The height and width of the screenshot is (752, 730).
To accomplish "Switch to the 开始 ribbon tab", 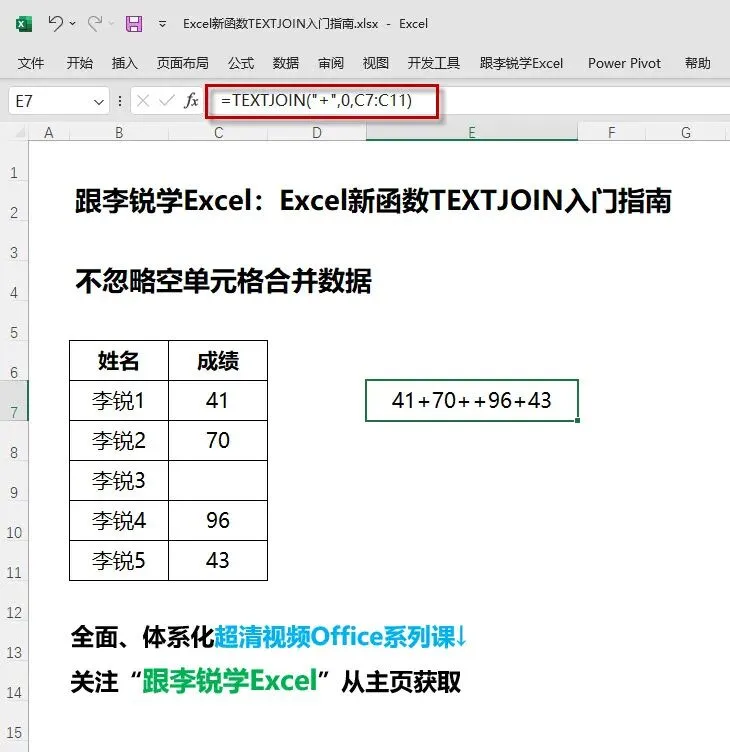I will point(80,63).
